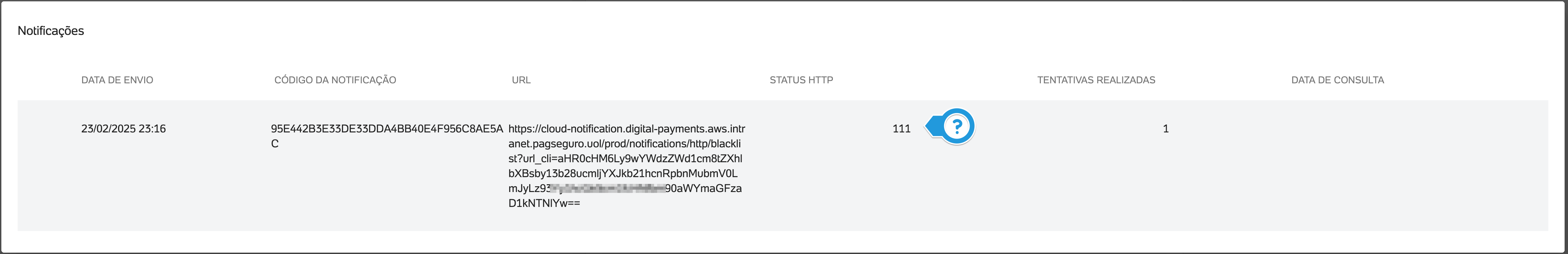The width and height of the screenshot is (1568, 254).
Task: Click the DATA DE CONSULTA column header
Action: coord(1337,80)
